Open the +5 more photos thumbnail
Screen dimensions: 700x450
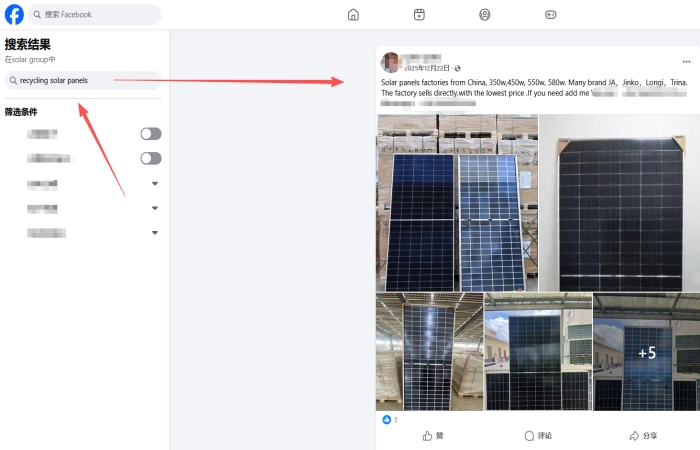click(646, 352)
